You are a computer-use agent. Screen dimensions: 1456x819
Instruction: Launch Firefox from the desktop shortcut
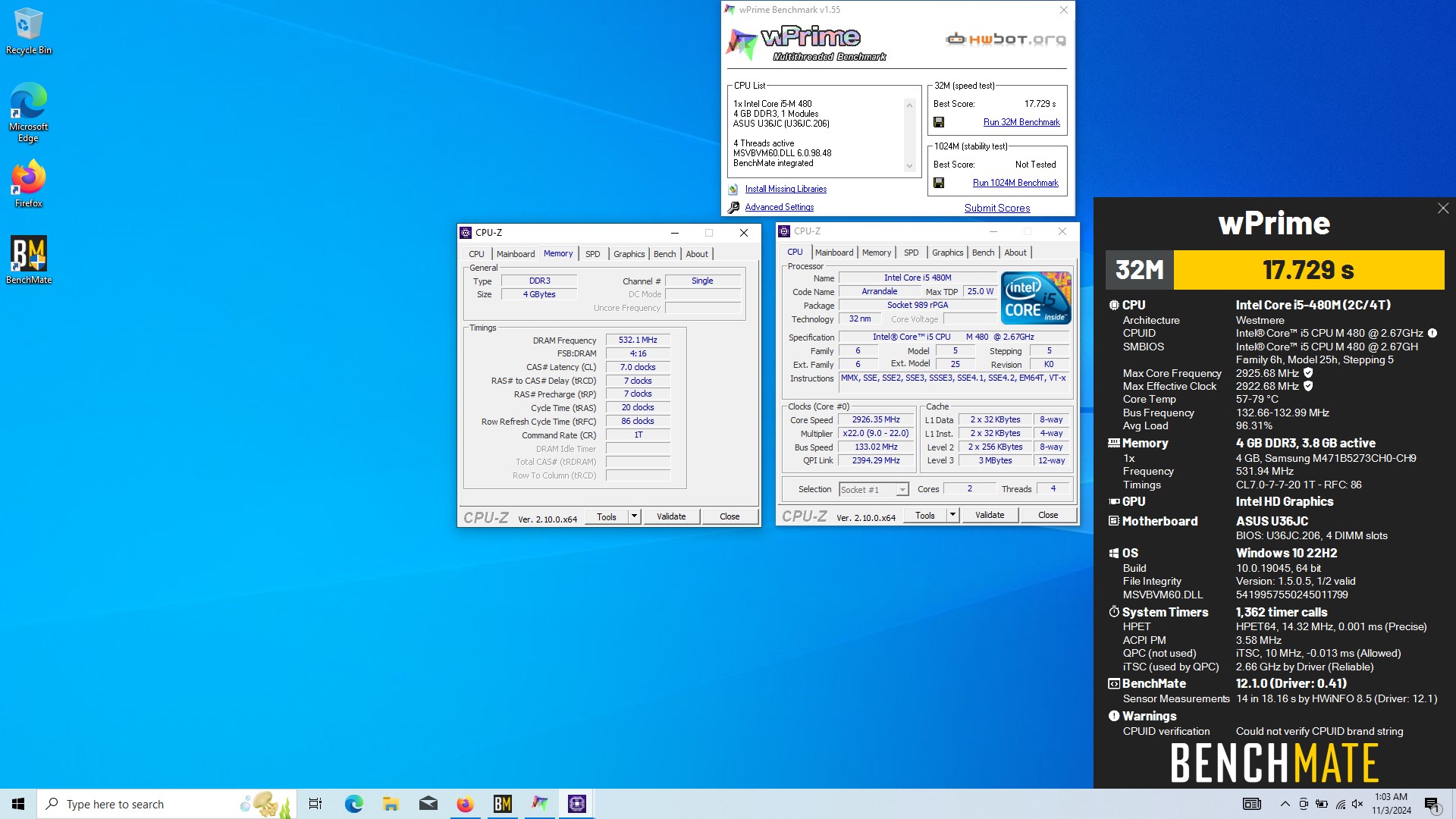pyautogui.click(x=28, y=184)
